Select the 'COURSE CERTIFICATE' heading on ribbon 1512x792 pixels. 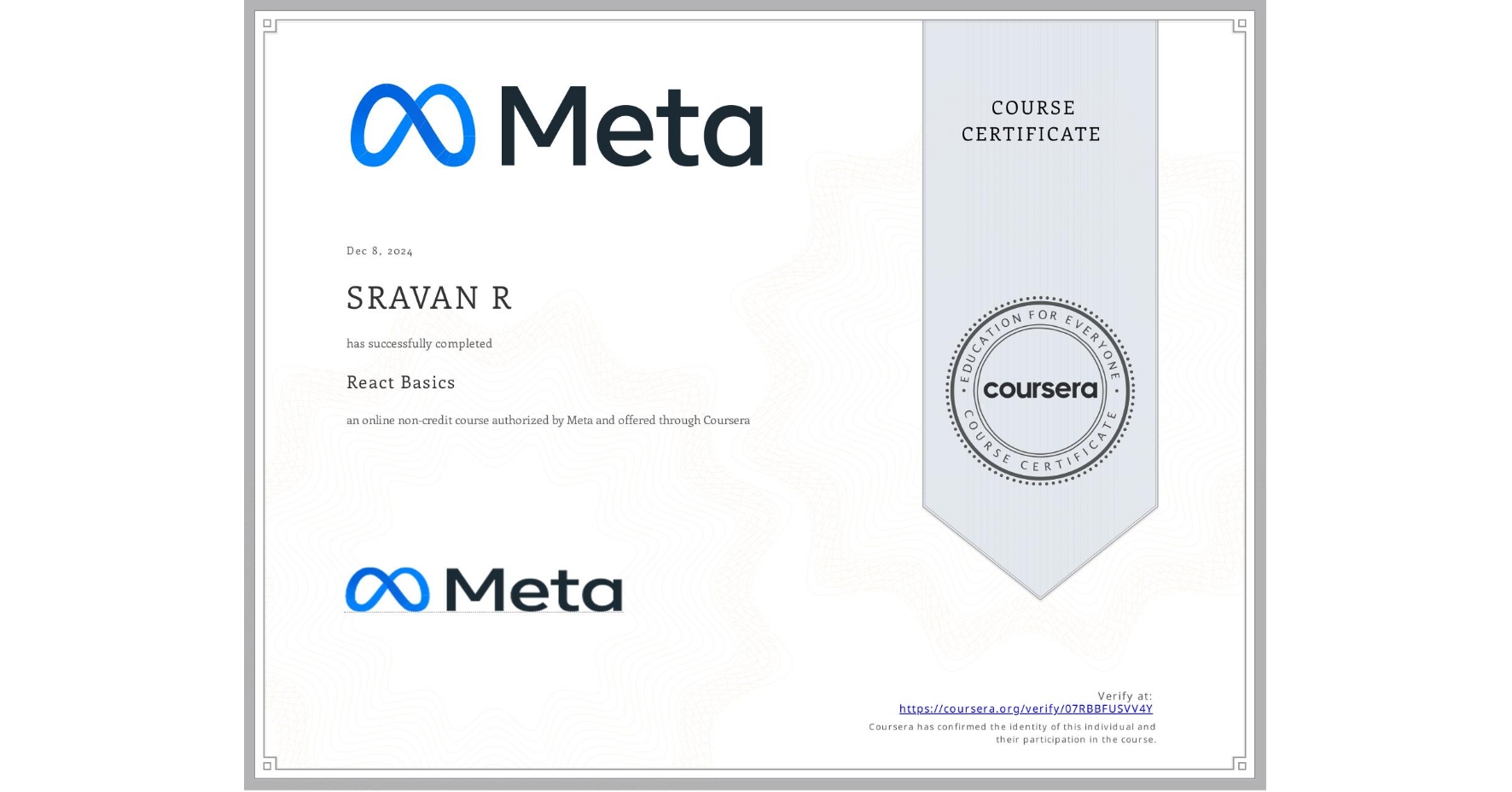(x=1030, y=121)
